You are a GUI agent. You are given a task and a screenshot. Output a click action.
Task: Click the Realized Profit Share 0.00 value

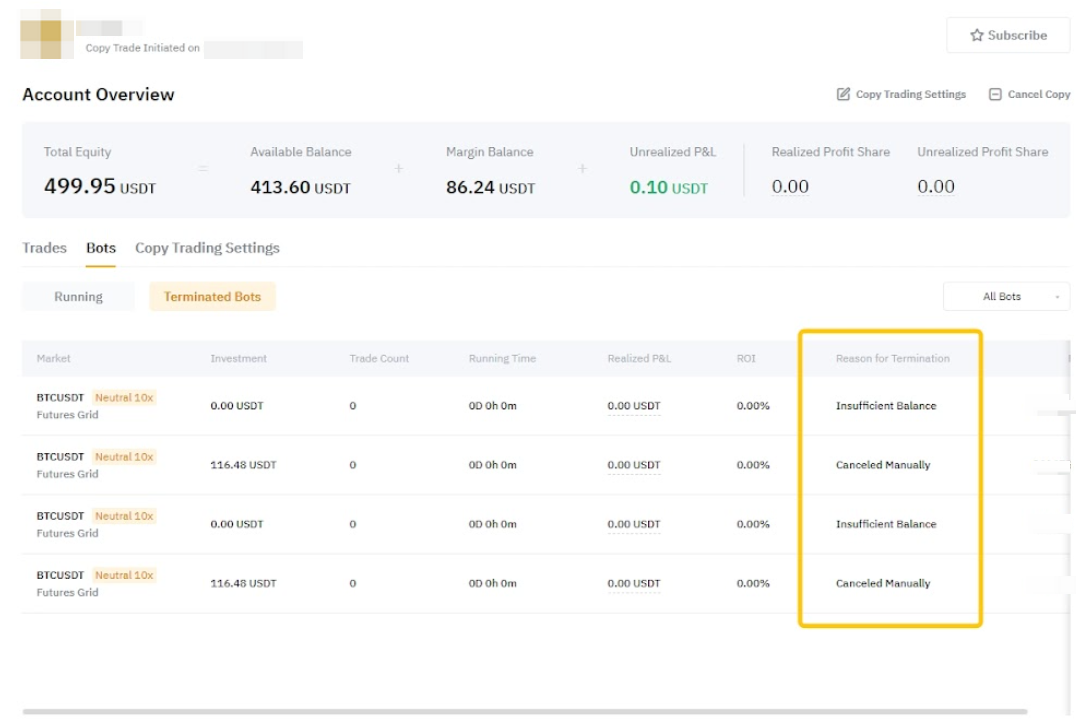(x=790, y=187)
